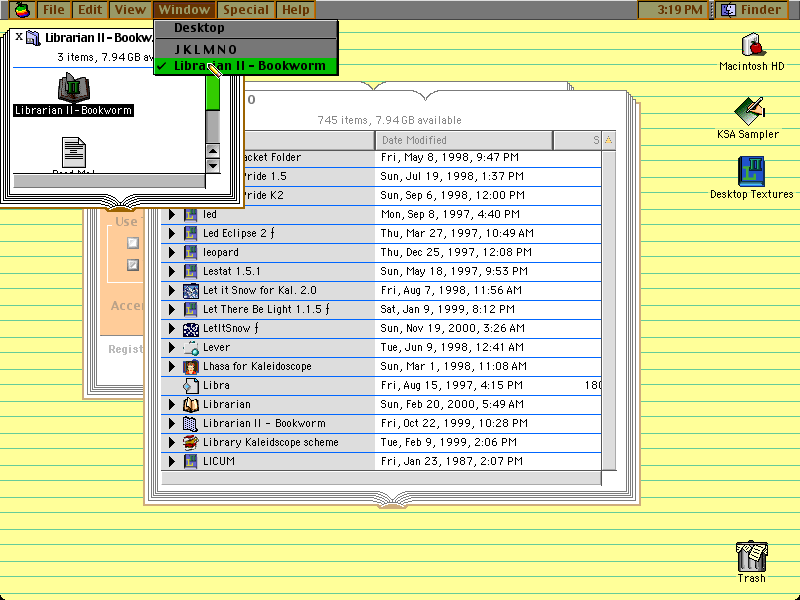This screenshot has width=800, height=600.
Task: Click the green scroll thumb in the small window
Action: coord(213,92)
